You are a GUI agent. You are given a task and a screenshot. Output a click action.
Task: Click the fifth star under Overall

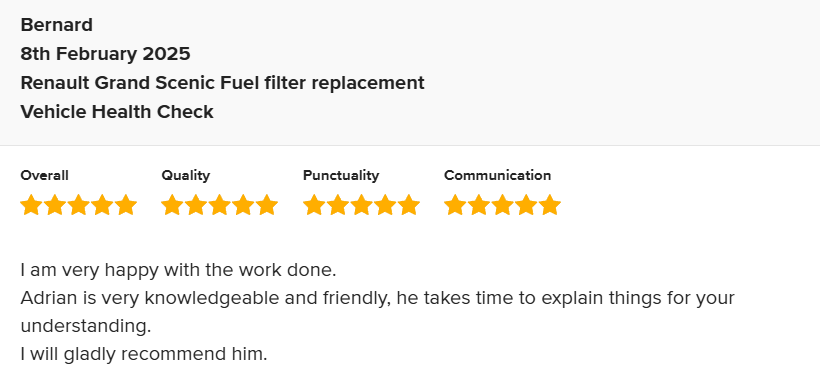click(126, 205)
